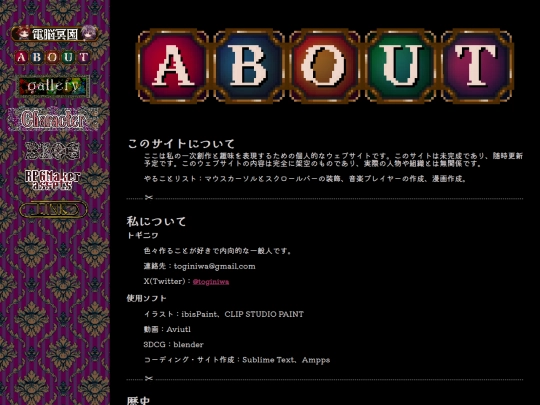Click the 色々作ることが好き self-introduction line

[x=218, y=251]
